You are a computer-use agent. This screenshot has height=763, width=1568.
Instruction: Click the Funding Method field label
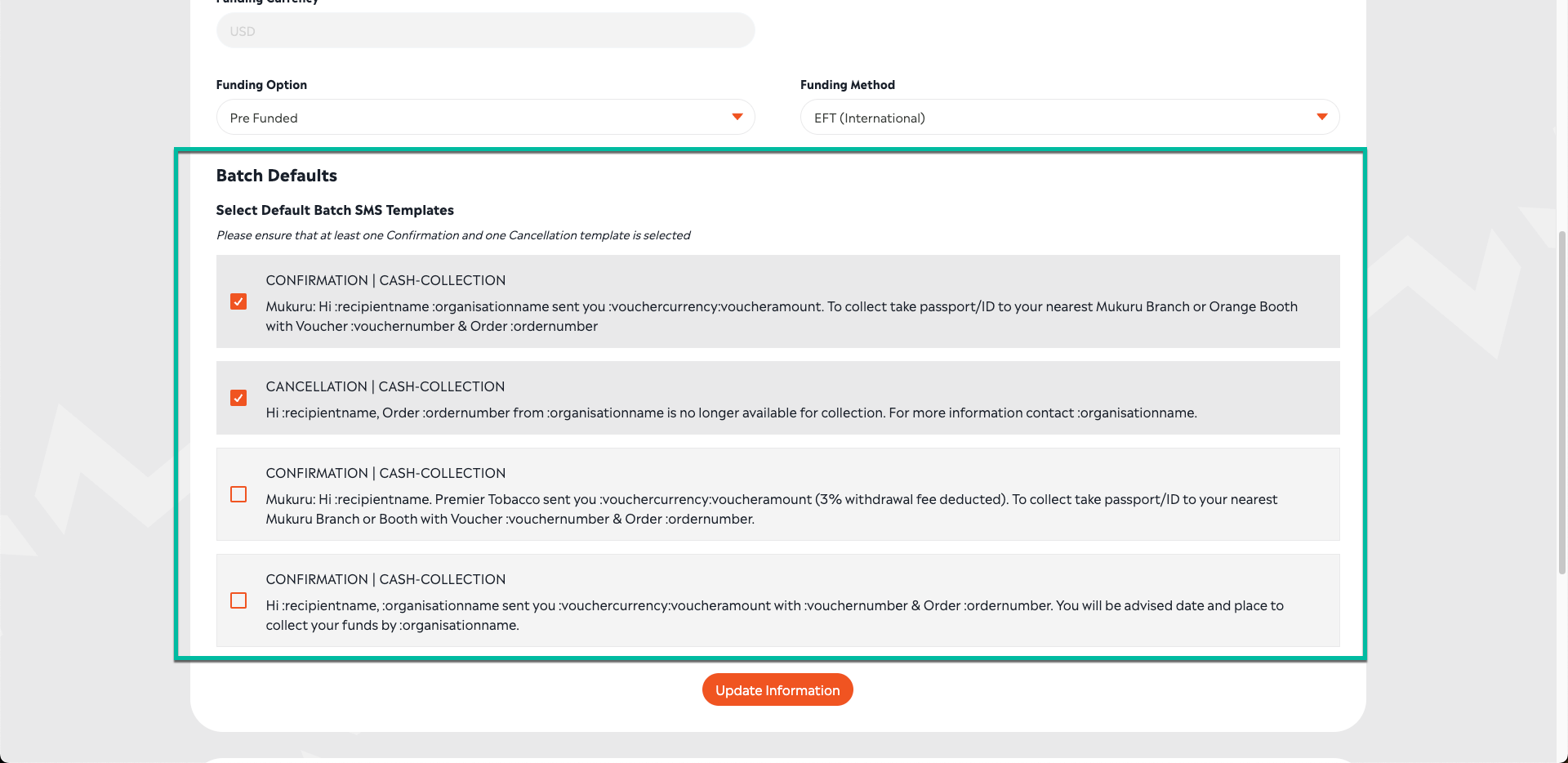coord(847,85)
